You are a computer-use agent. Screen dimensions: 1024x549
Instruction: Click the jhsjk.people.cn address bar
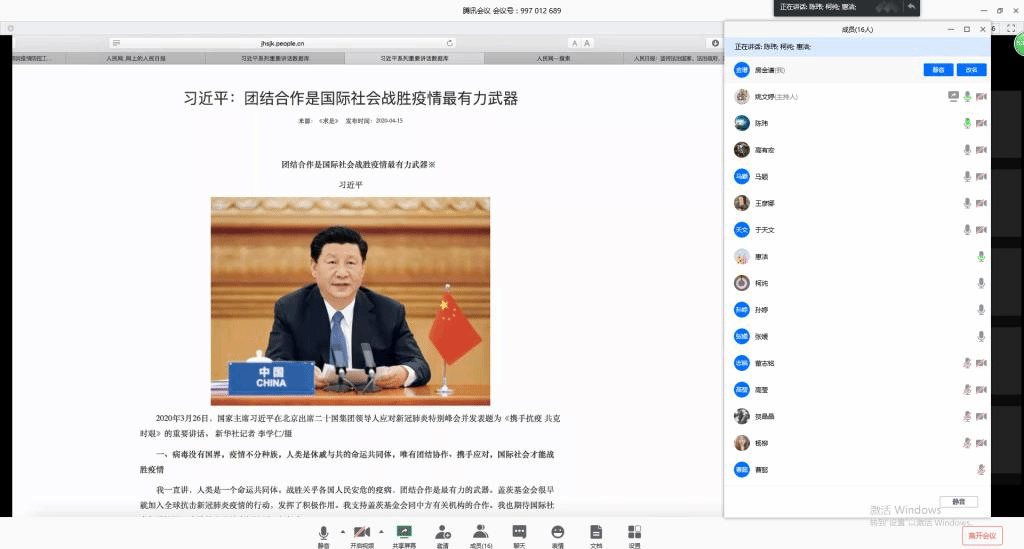[x=283, y=43]
